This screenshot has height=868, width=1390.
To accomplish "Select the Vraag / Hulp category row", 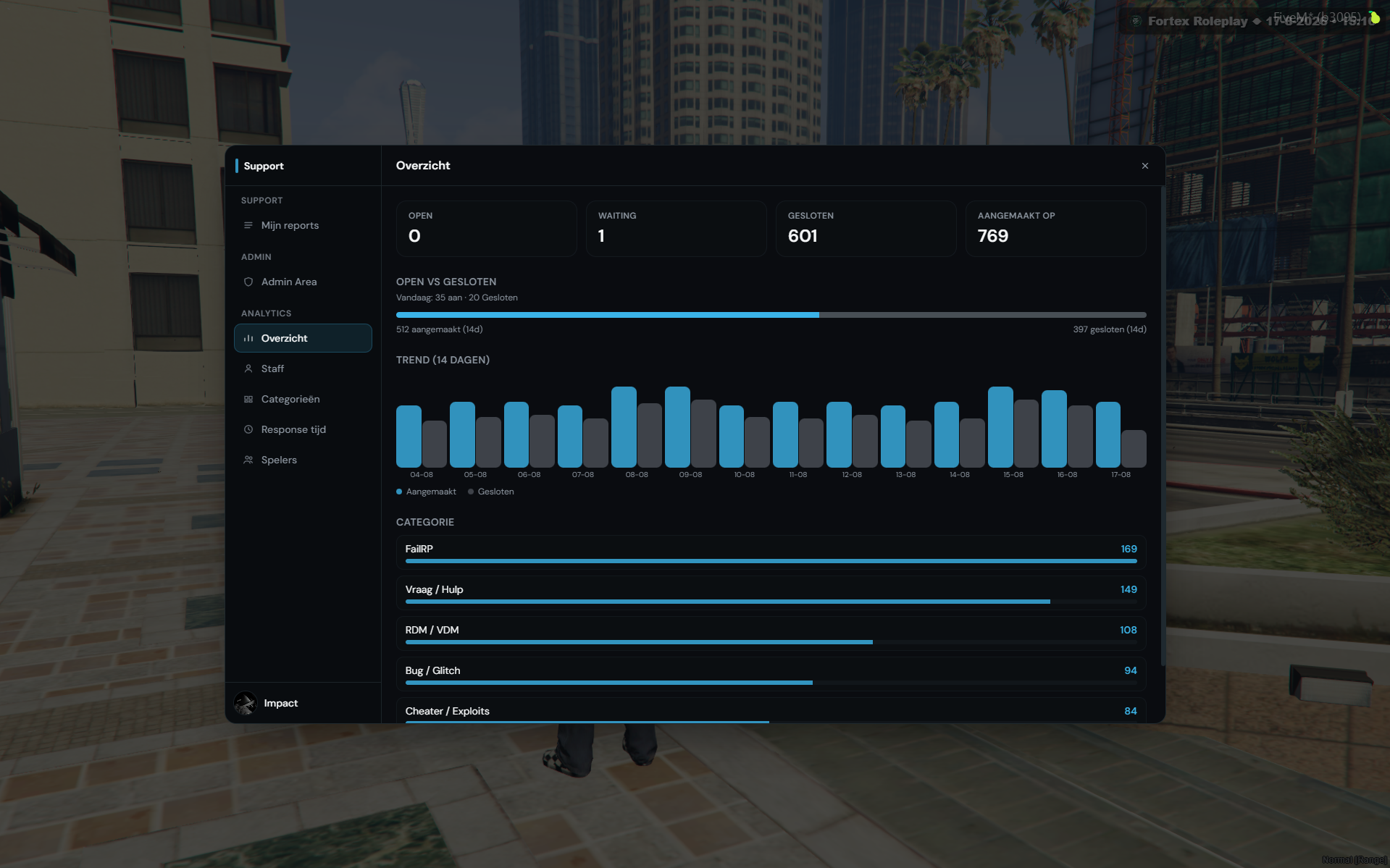I will (x=771, y=594).
